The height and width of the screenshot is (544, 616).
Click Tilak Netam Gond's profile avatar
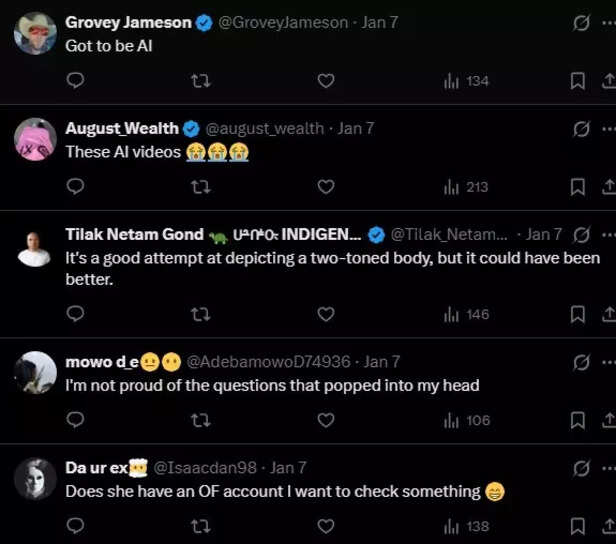35,250
